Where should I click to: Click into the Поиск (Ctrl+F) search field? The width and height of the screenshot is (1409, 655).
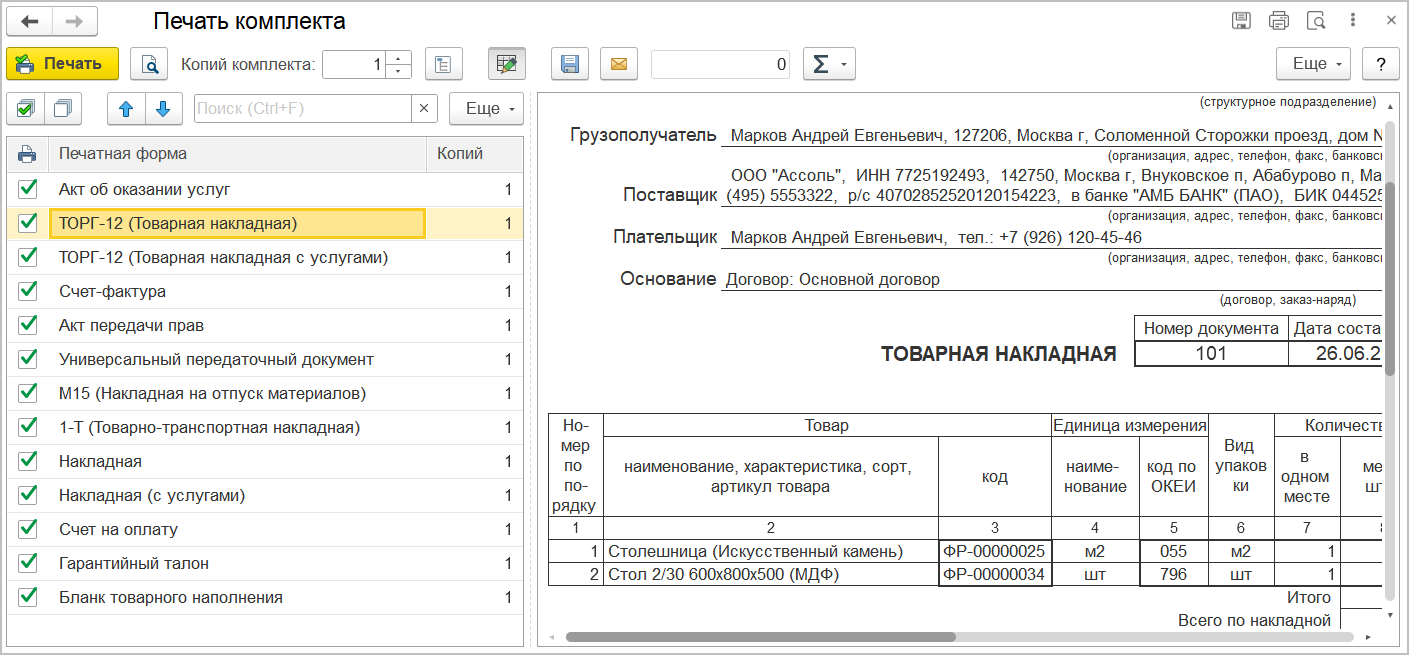point(302,108)
